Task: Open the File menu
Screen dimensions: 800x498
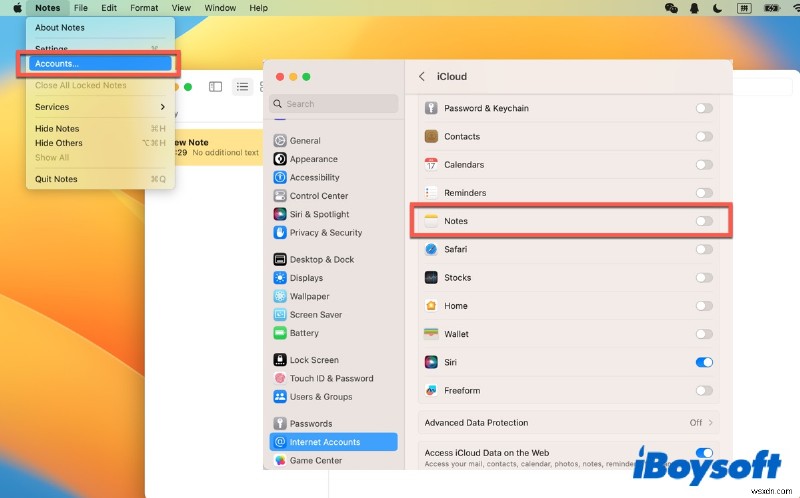Action: click(x=81, y=8)
